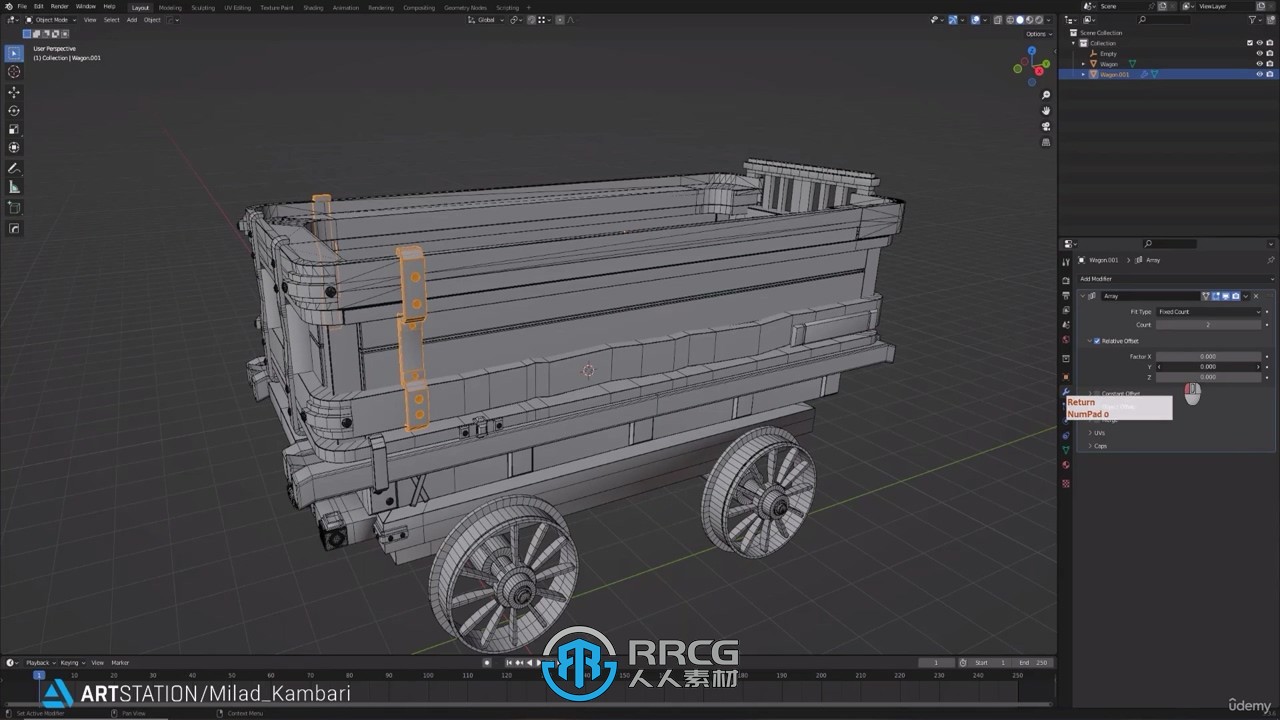Click the Blender logo menu icon
The height and width of the screenshot is (720, 1280).
point(7,6)
